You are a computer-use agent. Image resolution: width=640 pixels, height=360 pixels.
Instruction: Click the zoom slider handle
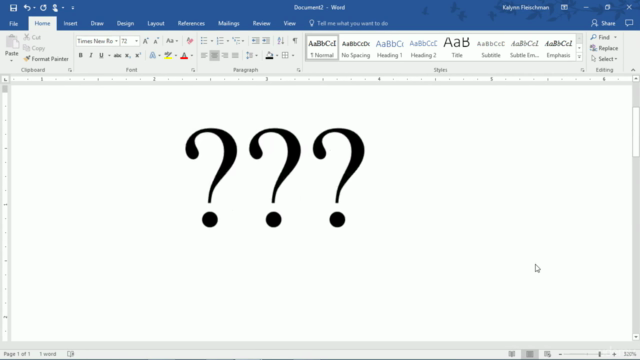600,354
